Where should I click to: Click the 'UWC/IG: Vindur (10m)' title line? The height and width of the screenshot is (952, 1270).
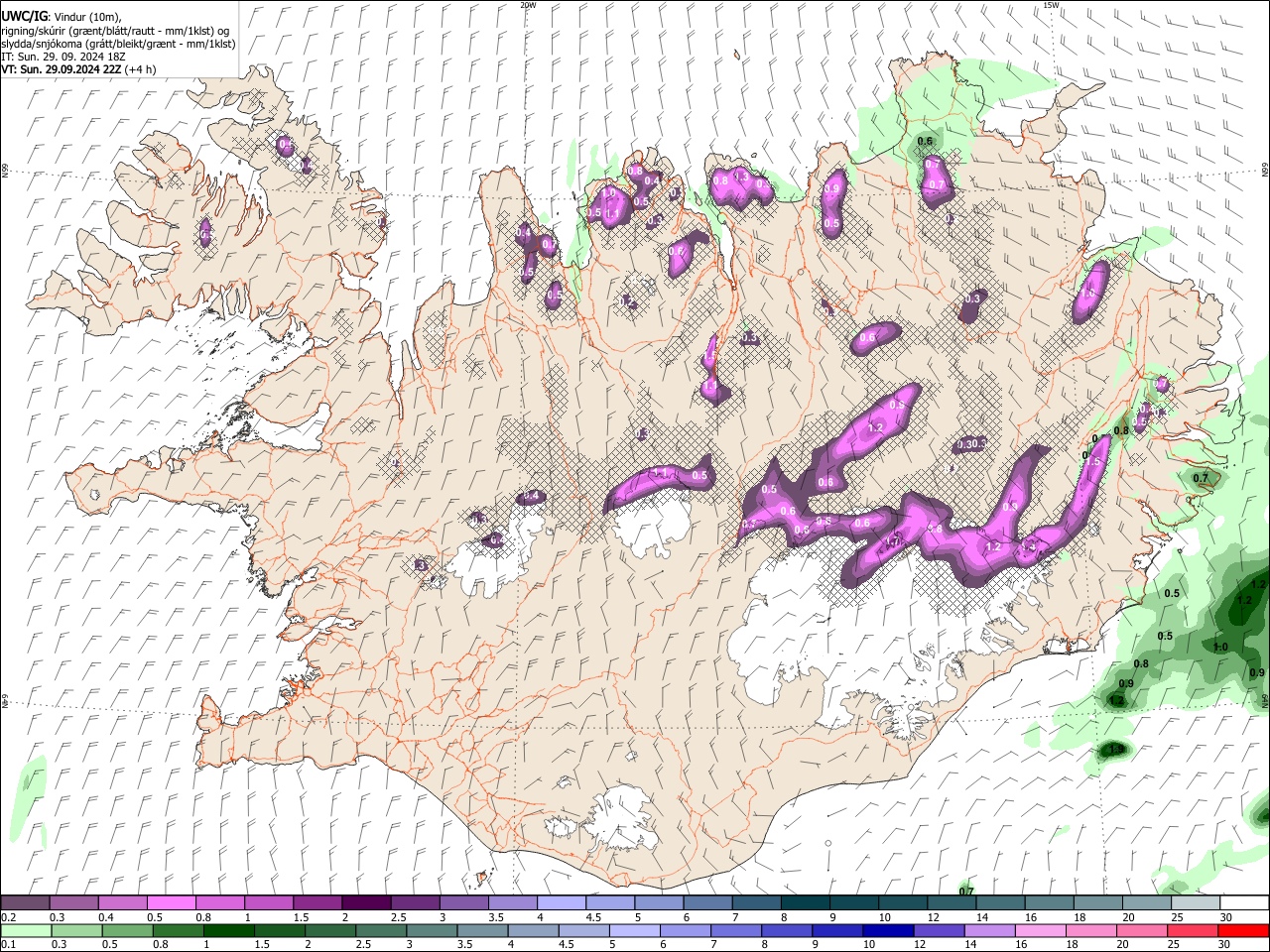[x=62, y=17]
